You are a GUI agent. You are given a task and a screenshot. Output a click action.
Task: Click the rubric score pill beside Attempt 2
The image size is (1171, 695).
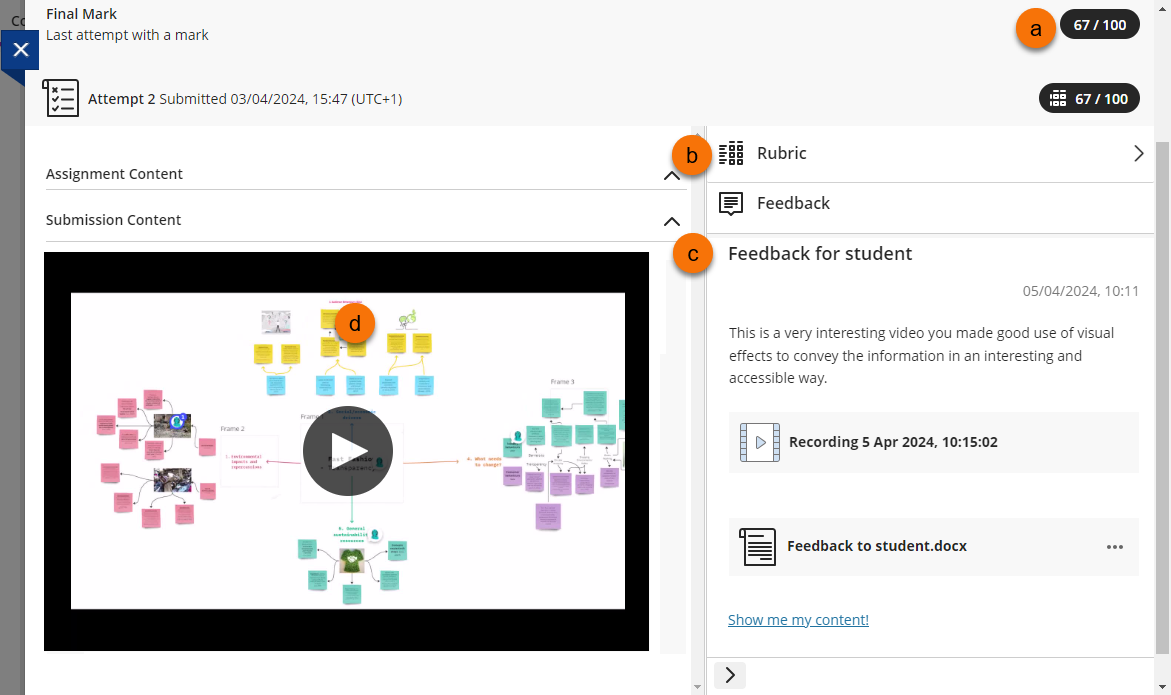pos(1089,98)
